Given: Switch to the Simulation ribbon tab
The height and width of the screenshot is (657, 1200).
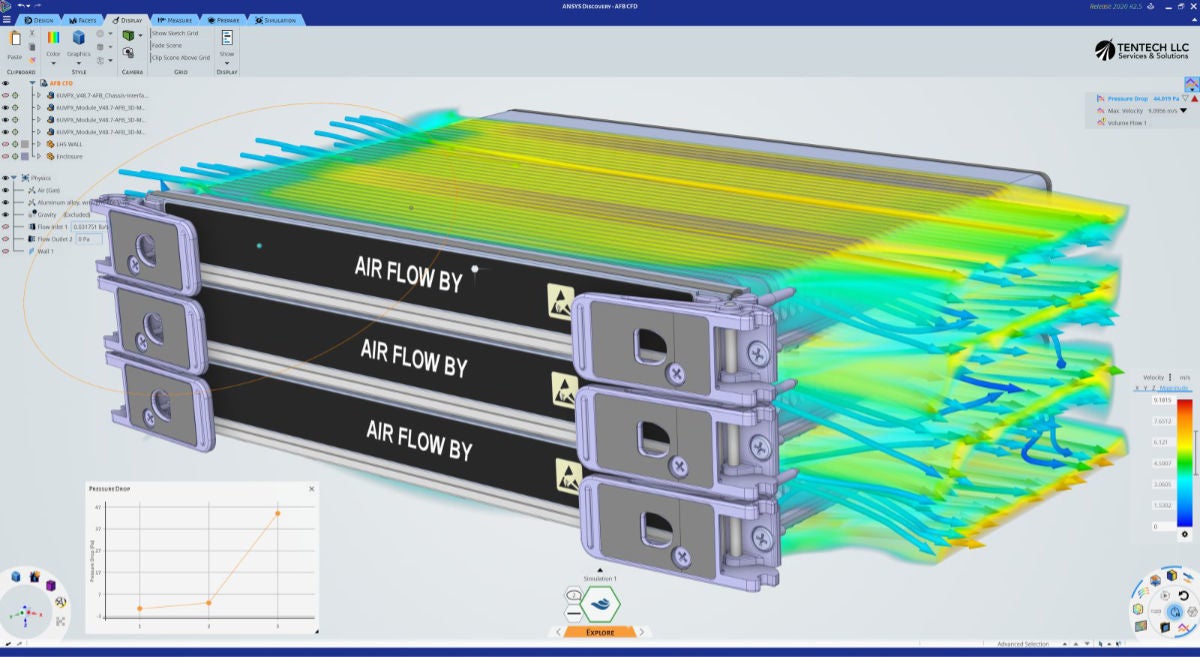Looking at the screenshot, I should [x=273, y=20].
